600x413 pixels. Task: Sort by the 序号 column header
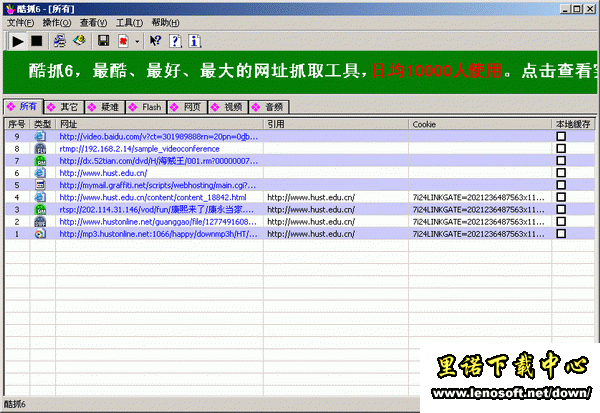point(17,124)
